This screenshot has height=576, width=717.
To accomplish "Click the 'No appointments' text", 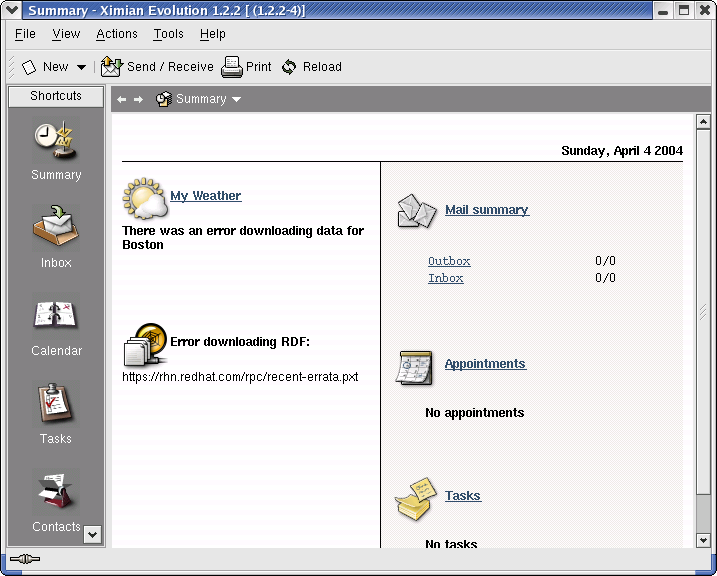I will pos(475,413).
